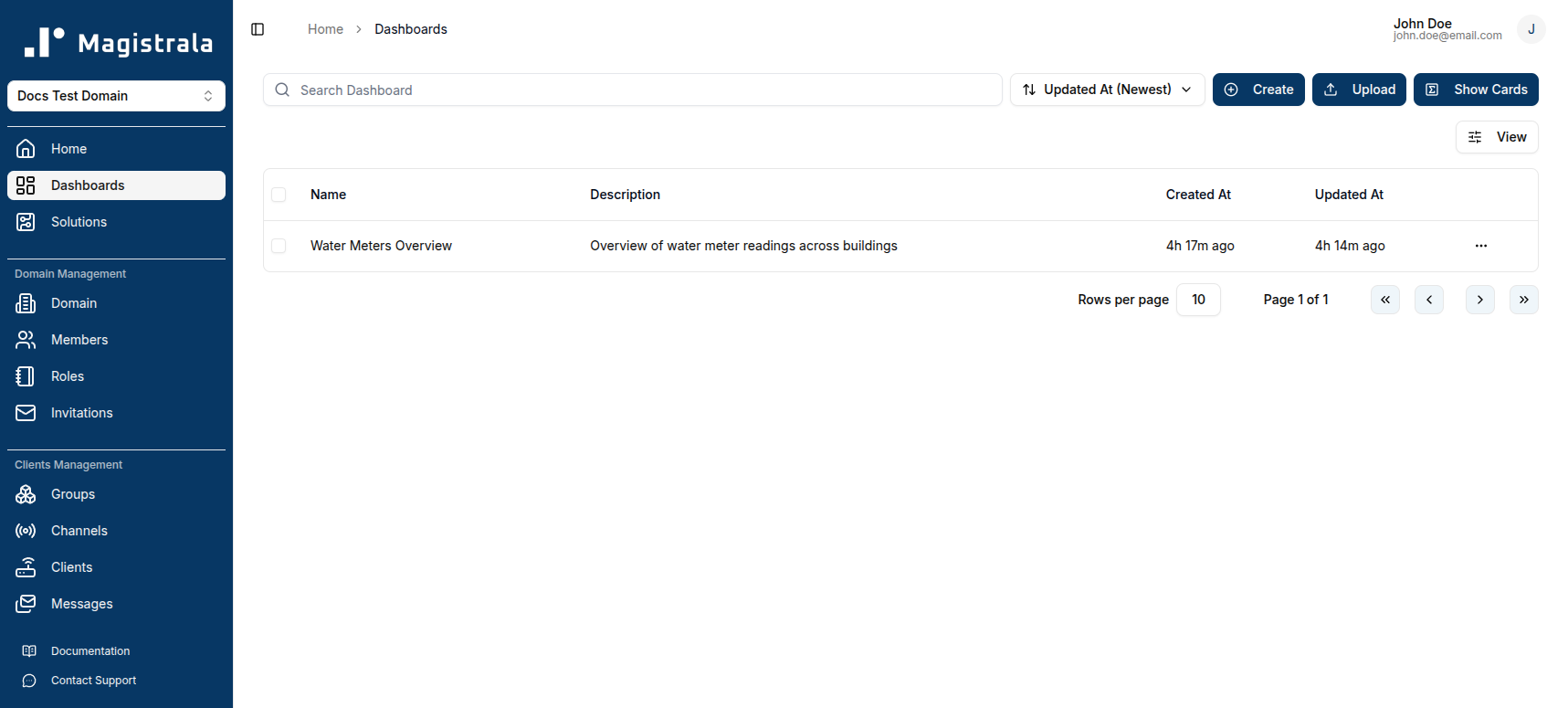The width and height of the screenshot is (1568, 708).
Task: Click the 'Page 1 of 1' indicator
Action: (x=1296, y=300)
